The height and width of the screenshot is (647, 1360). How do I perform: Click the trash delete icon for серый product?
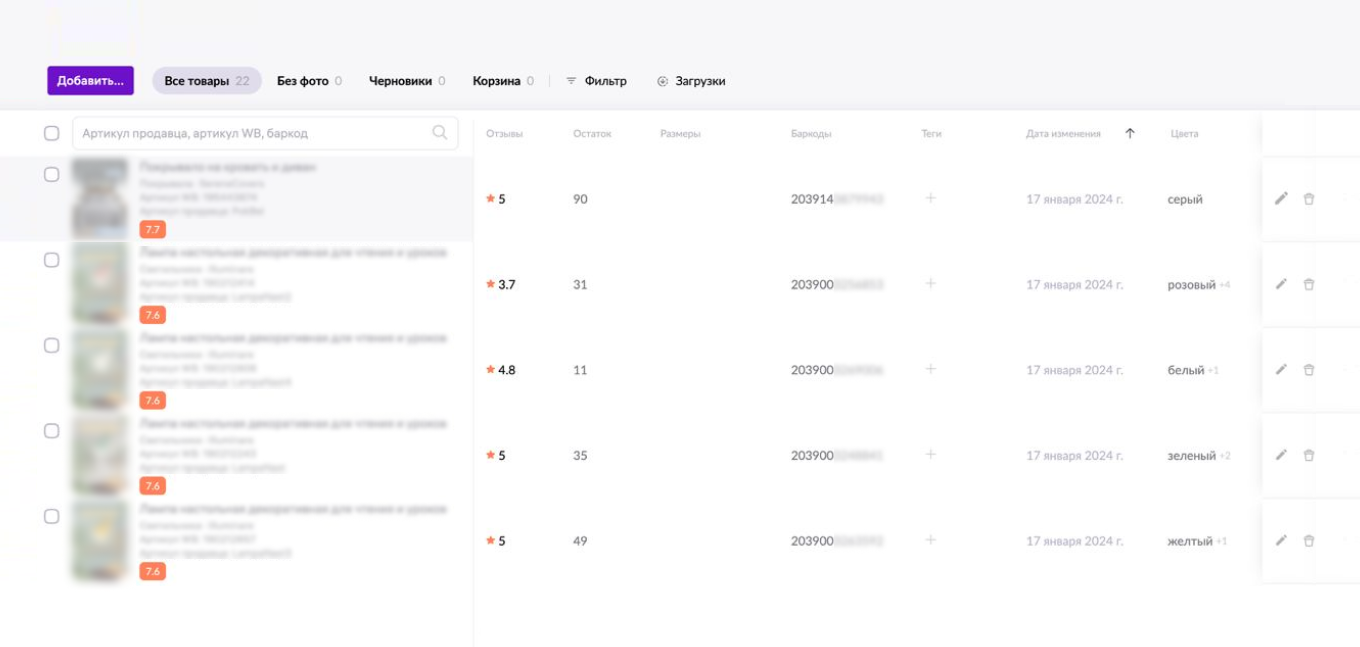1309,199
